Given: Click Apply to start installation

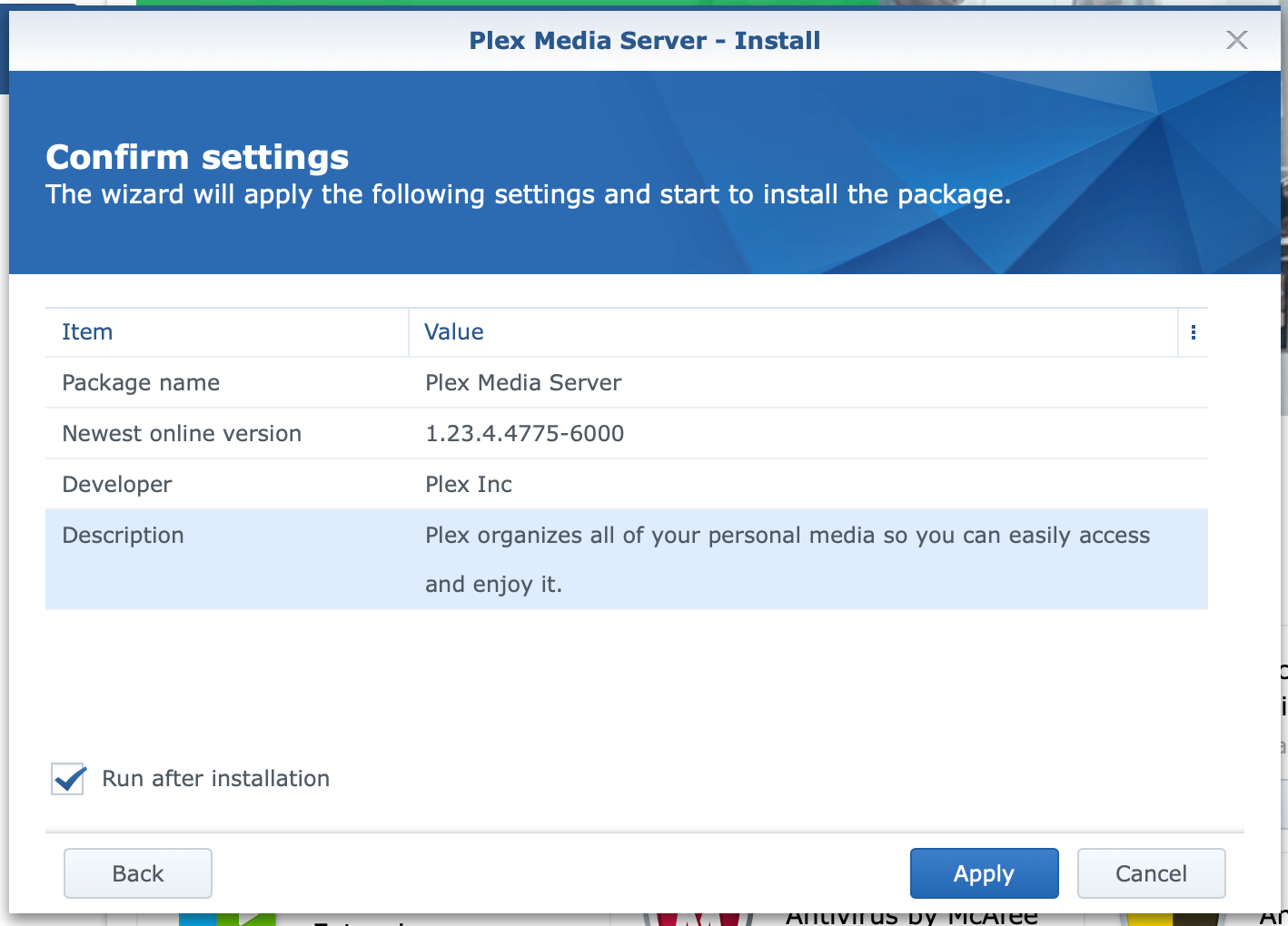Looking at the screenshot, I should pyautogui.click(x=984, y=873).
